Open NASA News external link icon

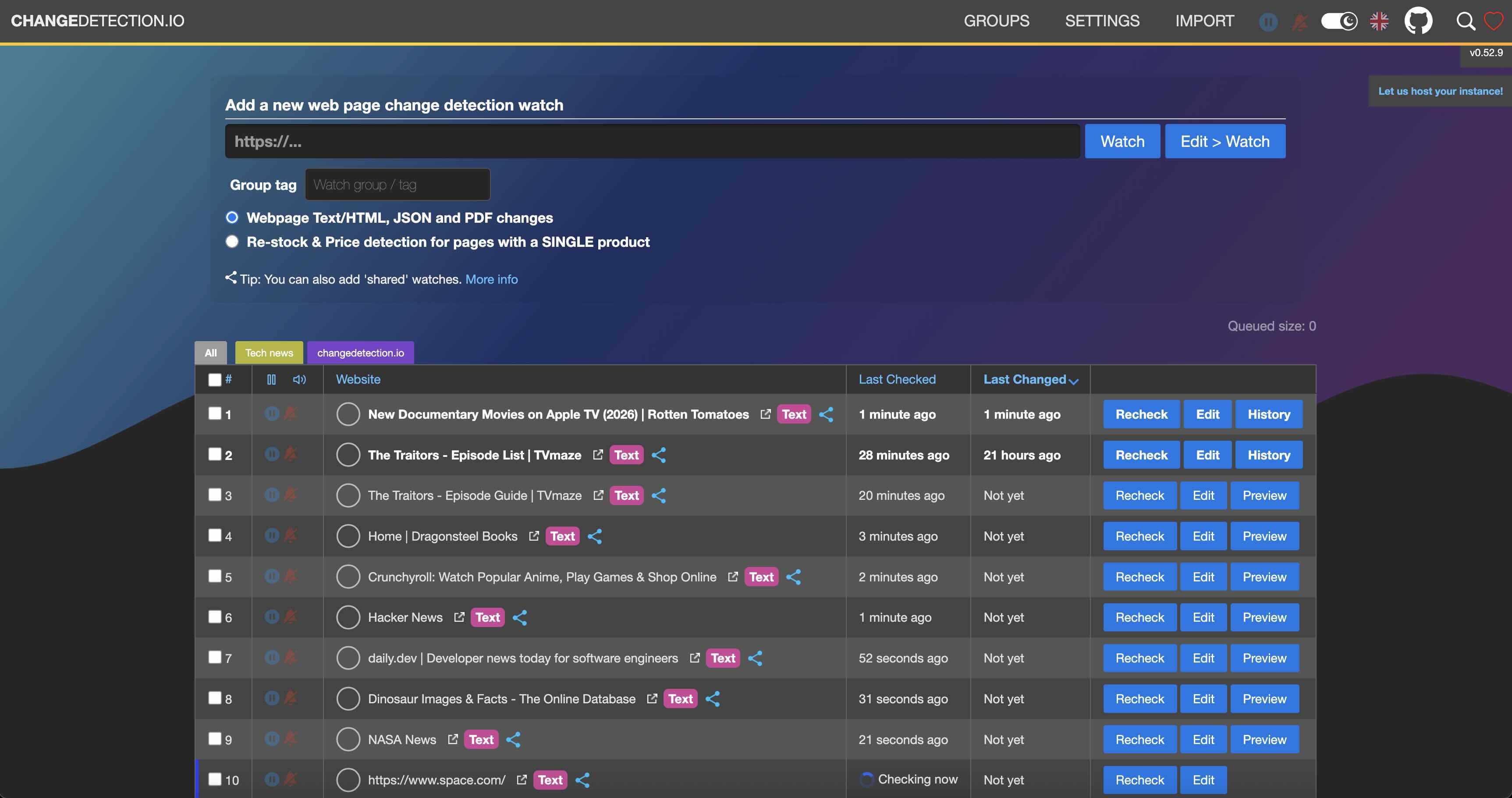pyautogui.click(x=453, y=739)
